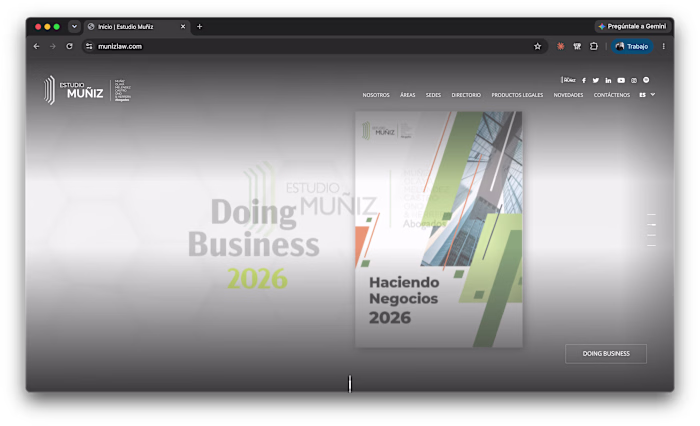The width and height of the screenshot is (700, 426).
Task: Click the extension icon left of puzzle piece
Action: click(577, 46)
